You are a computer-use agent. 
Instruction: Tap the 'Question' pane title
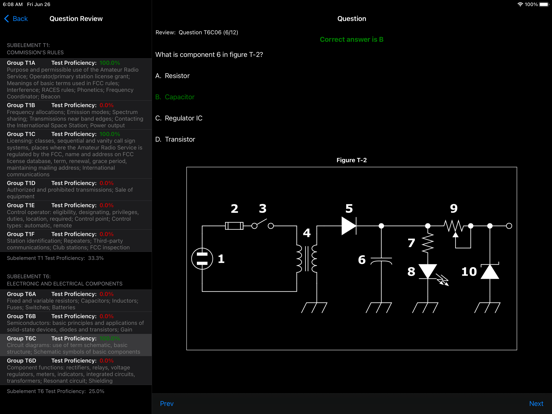(x=352, y=19)
